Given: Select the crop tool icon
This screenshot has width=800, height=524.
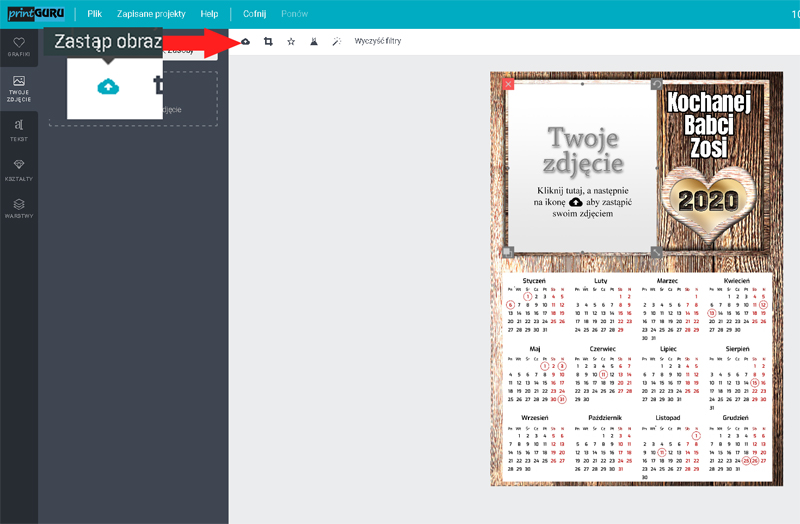Looking at the screenshot, I should pos(268,42).
